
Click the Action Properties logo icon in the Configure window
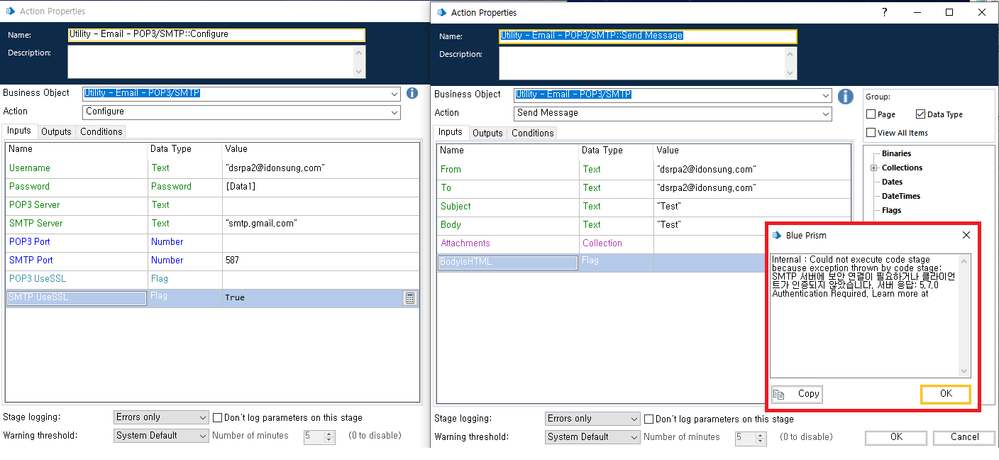click(x=9, y=11)
